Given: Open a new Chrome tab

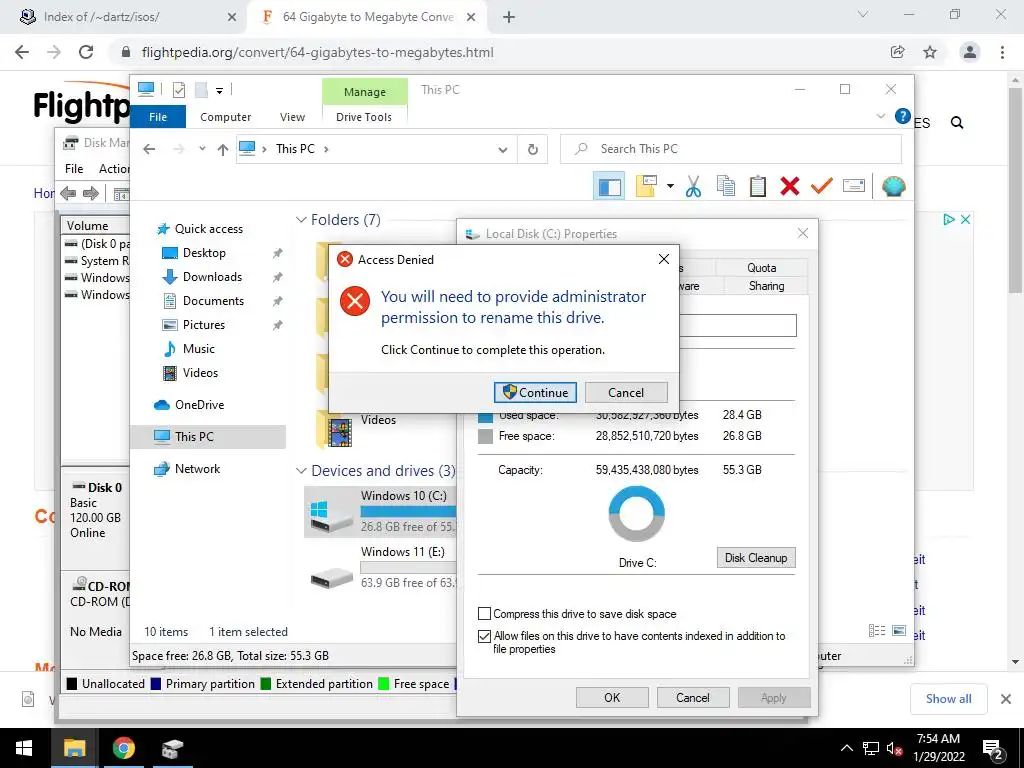Looking at the screenshot, I should coord(509,17).
